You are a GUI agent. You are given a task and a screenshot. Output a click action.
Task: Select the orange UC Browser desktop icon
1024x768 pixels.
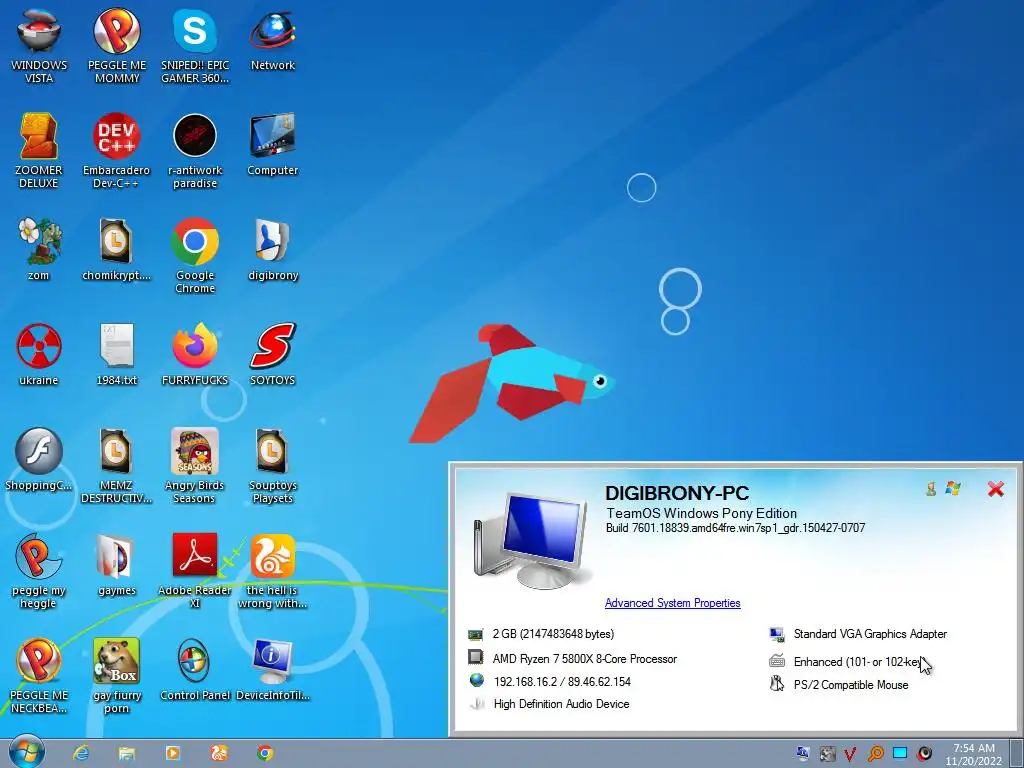click(273, 571)
